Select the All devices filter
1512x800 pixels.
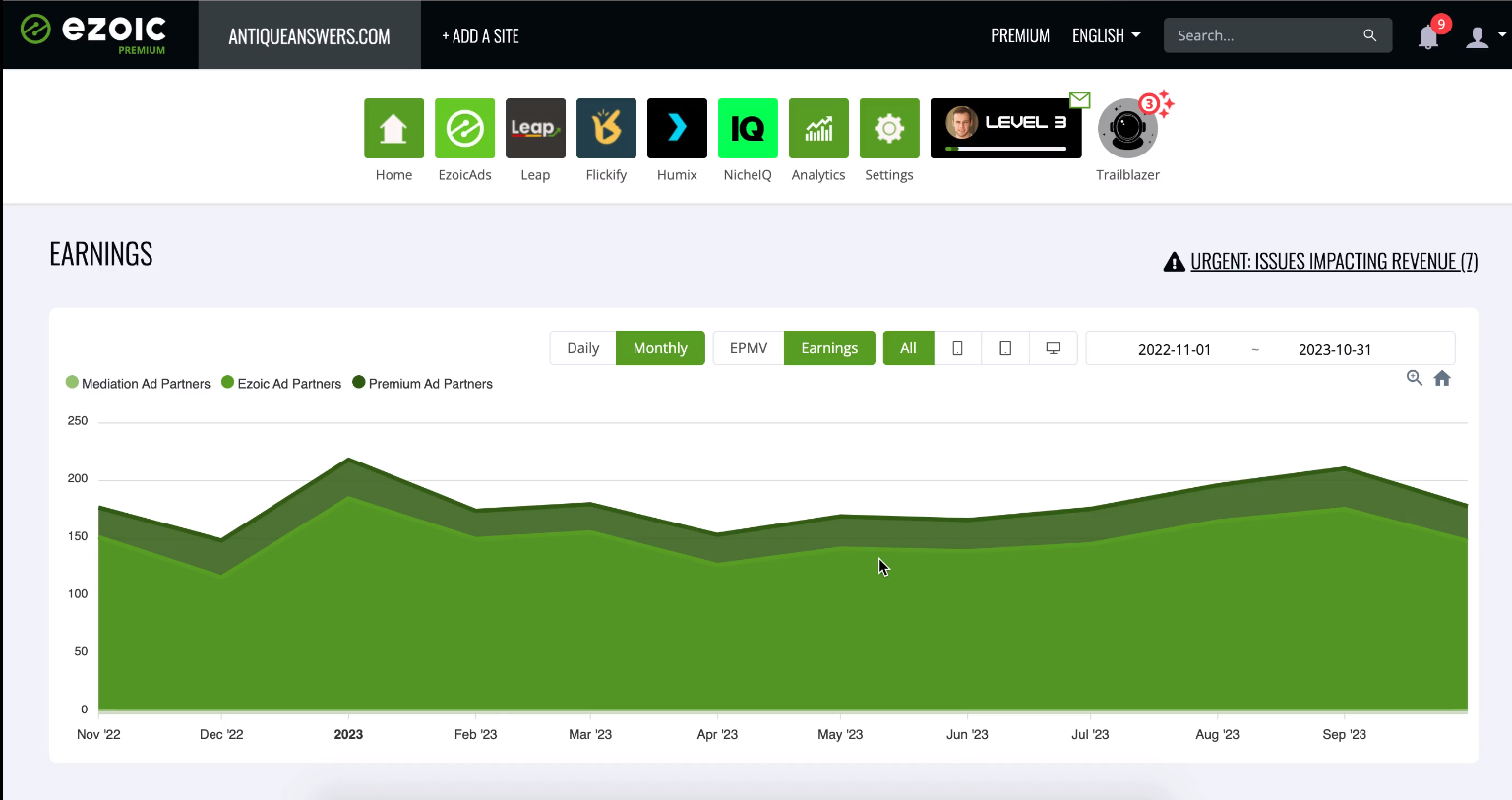tap(908, 348)
